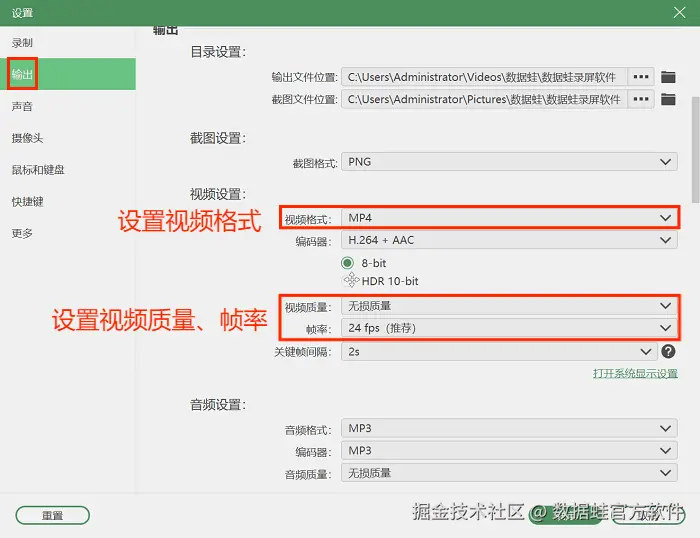Expand the 2s keyframe interval dropdown
700x538 pixels.
[x=500, y=352]
